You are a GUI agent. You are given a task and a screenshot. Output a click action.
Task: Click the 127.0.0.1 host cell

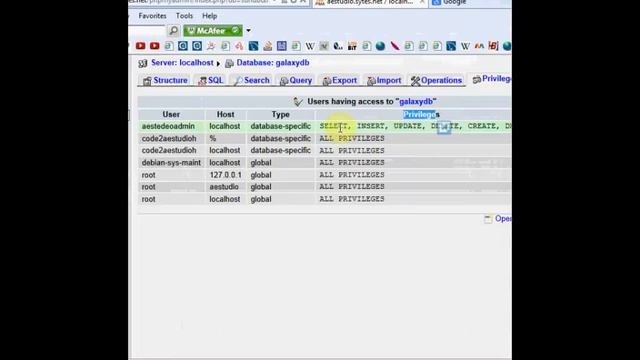(x=225, y=175)
